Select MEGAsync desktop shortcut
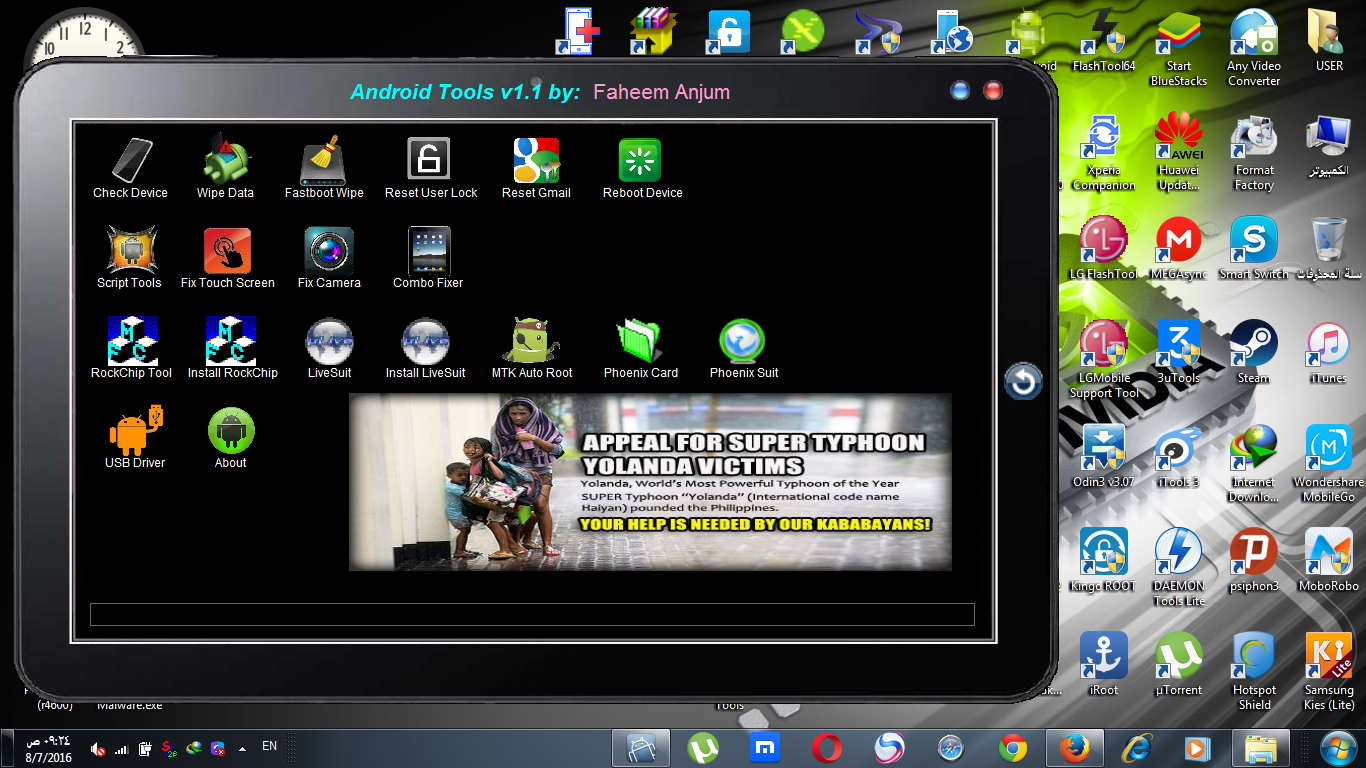Screen dimensions: 1366x768 point(1179,249)
